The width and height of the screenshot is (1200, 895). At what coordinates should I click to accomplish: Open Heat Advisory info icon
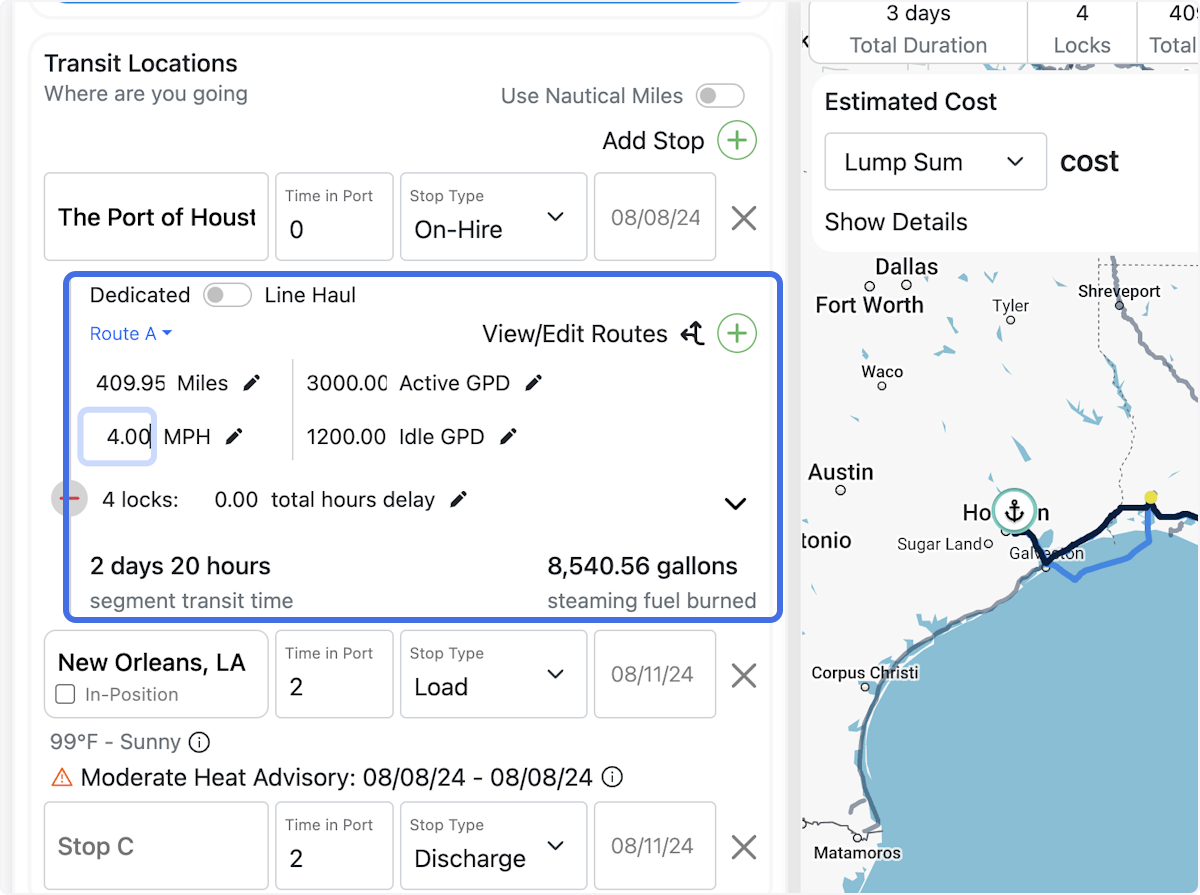614,777
